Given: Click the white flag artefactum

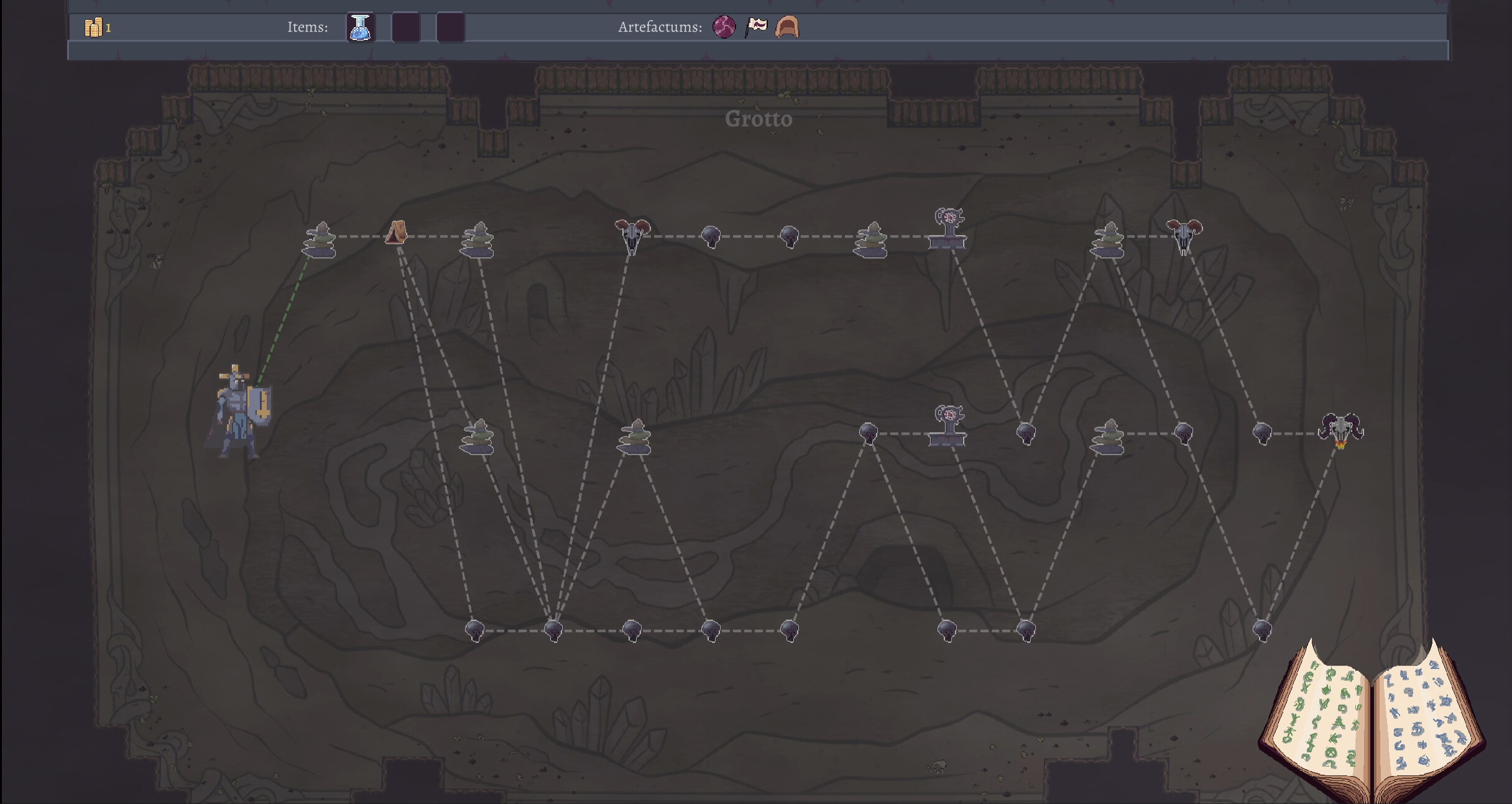Looking at the screenshot, I should click(756, 27).
